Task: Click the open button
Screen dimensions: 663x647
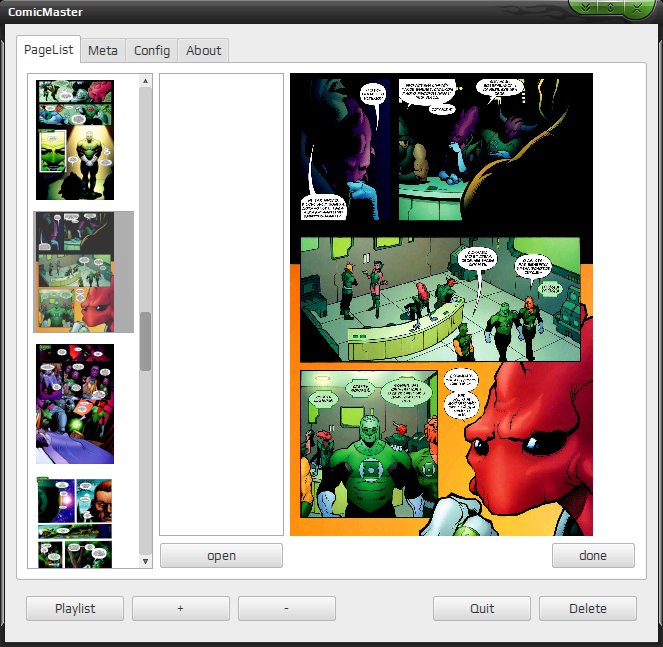Action: [221, 556]
